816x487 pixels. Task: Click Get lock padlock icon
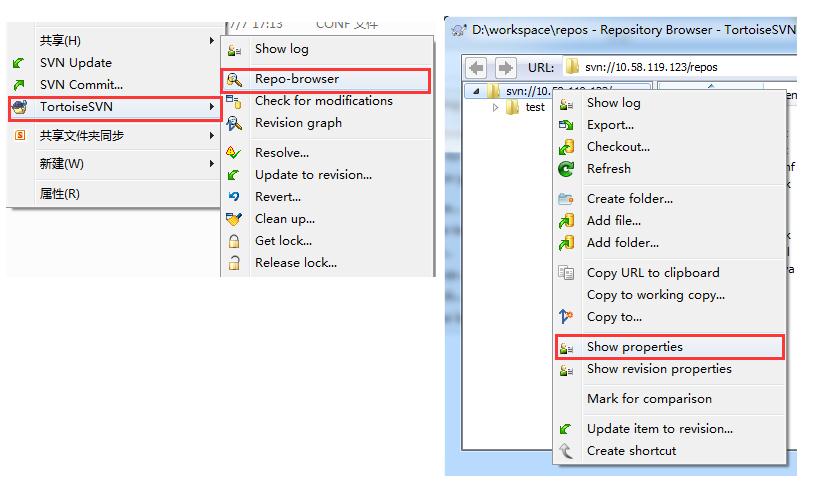[234, 241]
